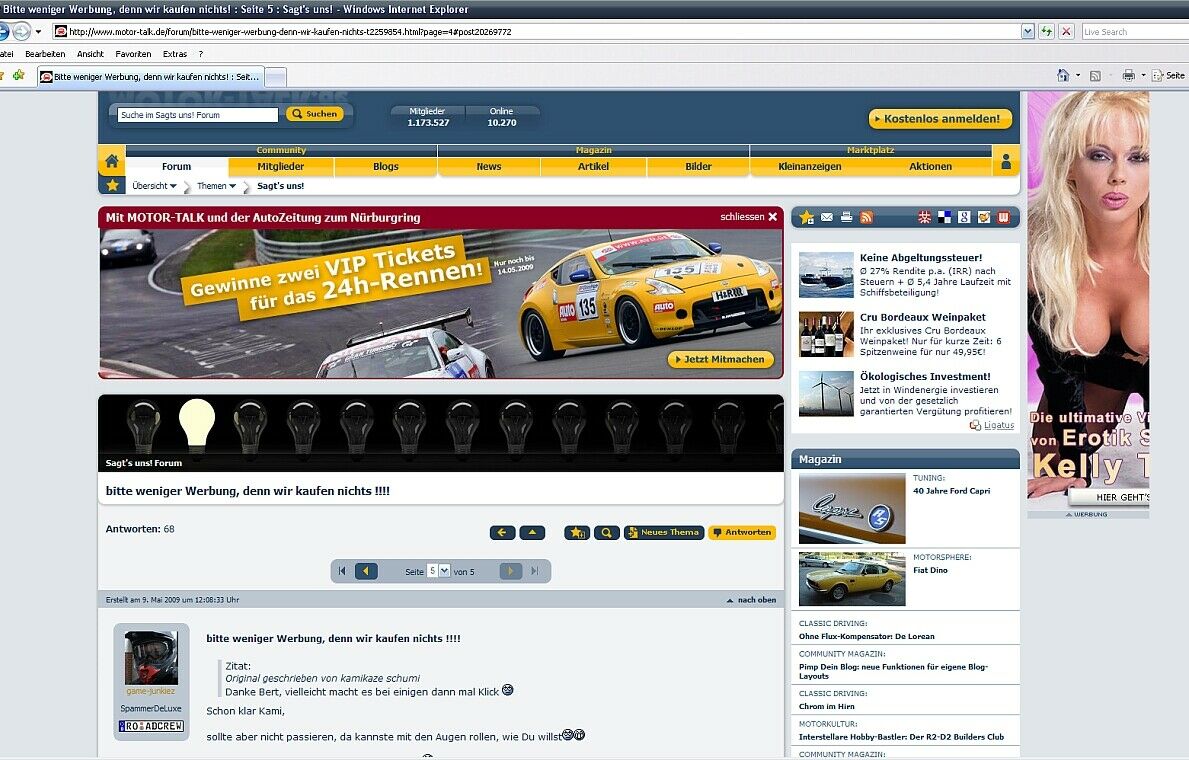Click the Suchen search button
The image size is (1189, 760).
(315, 114)
